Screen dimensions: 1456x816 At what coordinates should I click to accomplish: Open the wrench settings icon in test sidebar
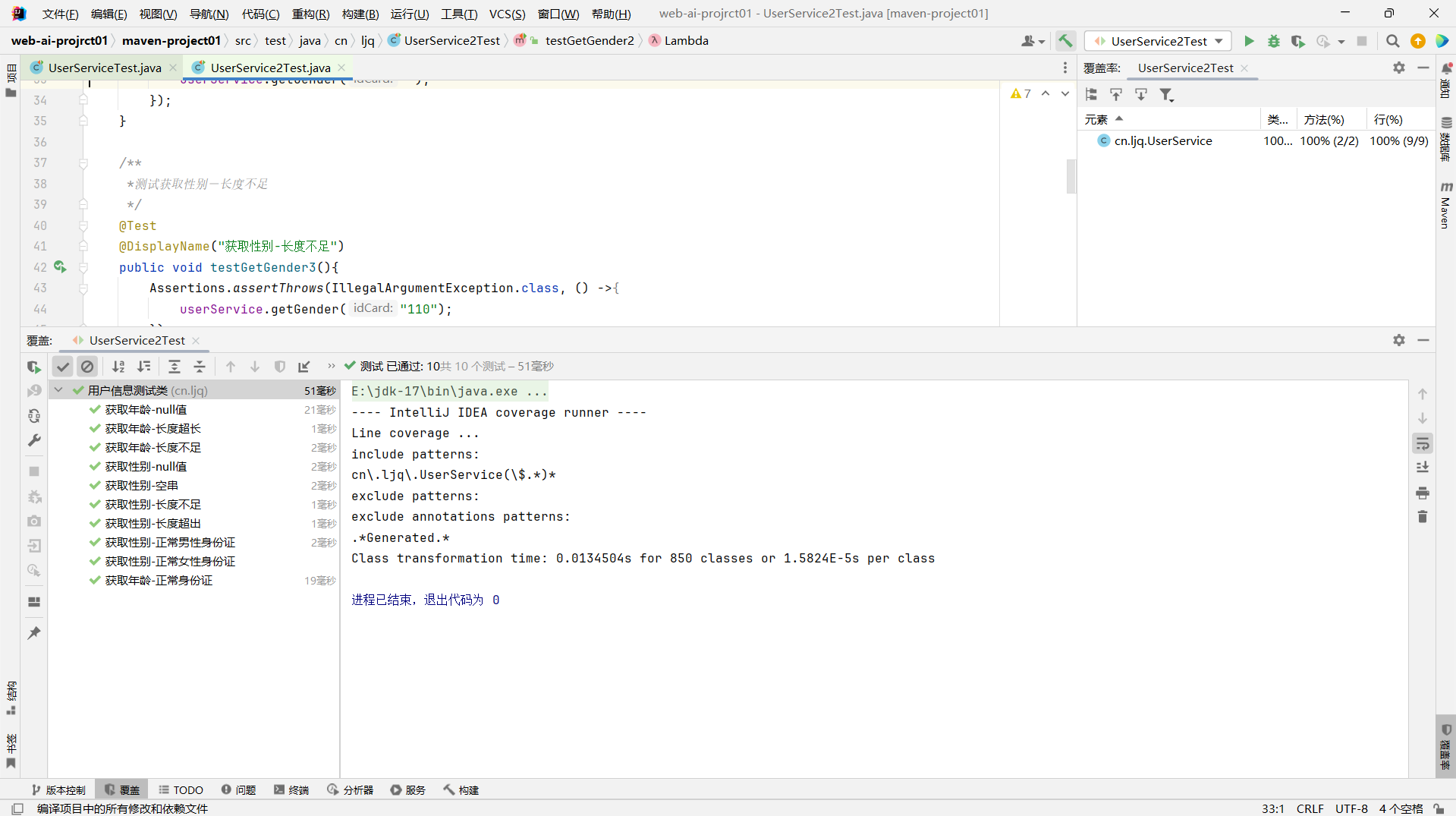point(34,440)
